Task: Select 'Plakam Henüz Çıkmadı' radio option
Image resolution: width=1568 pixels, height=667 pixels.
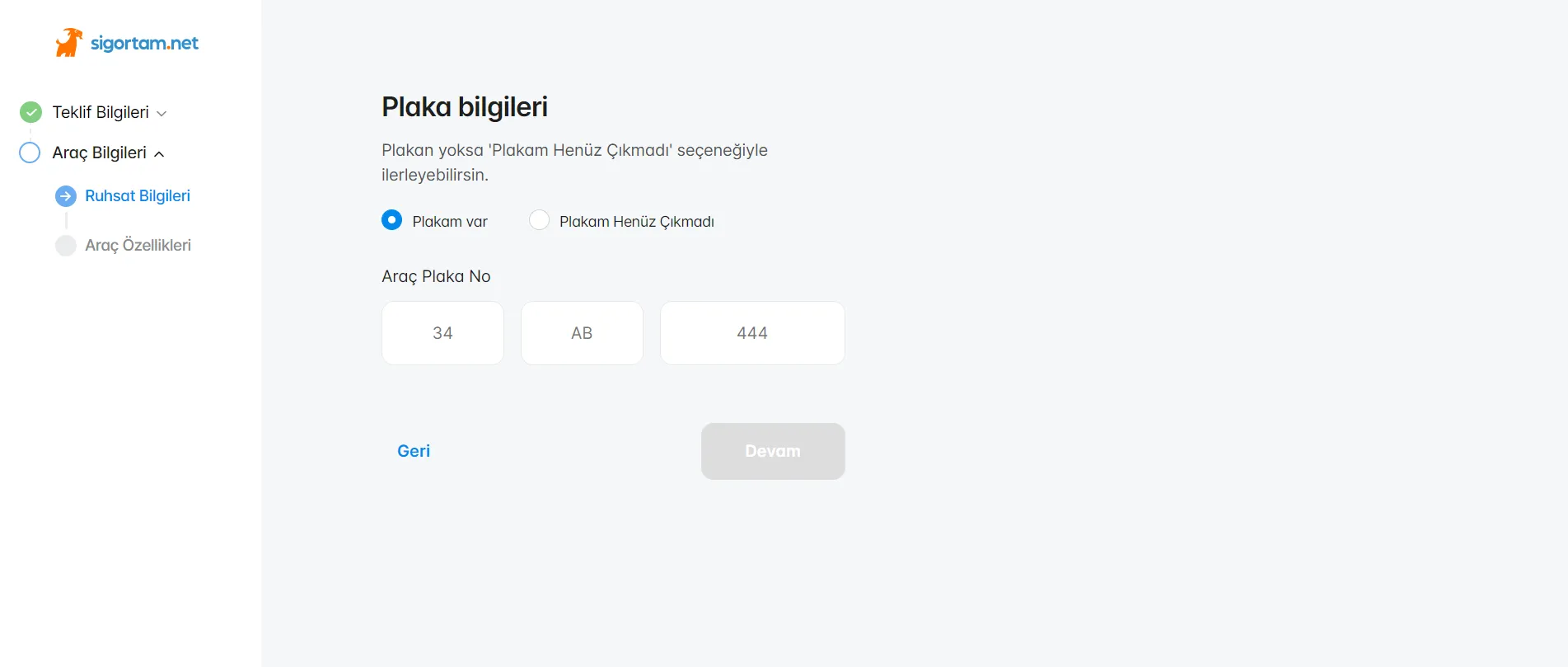Action: (x=540, y=220)
